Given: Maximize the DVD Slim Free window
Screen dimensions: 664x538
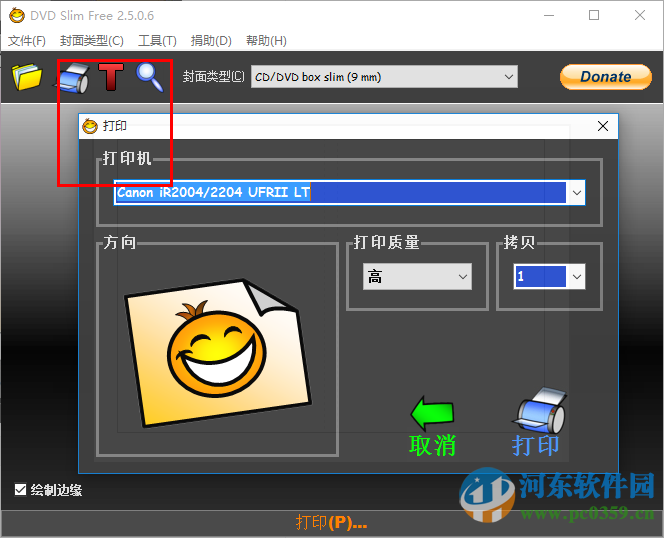Looking at the screenshot, I should pos(594,16).
